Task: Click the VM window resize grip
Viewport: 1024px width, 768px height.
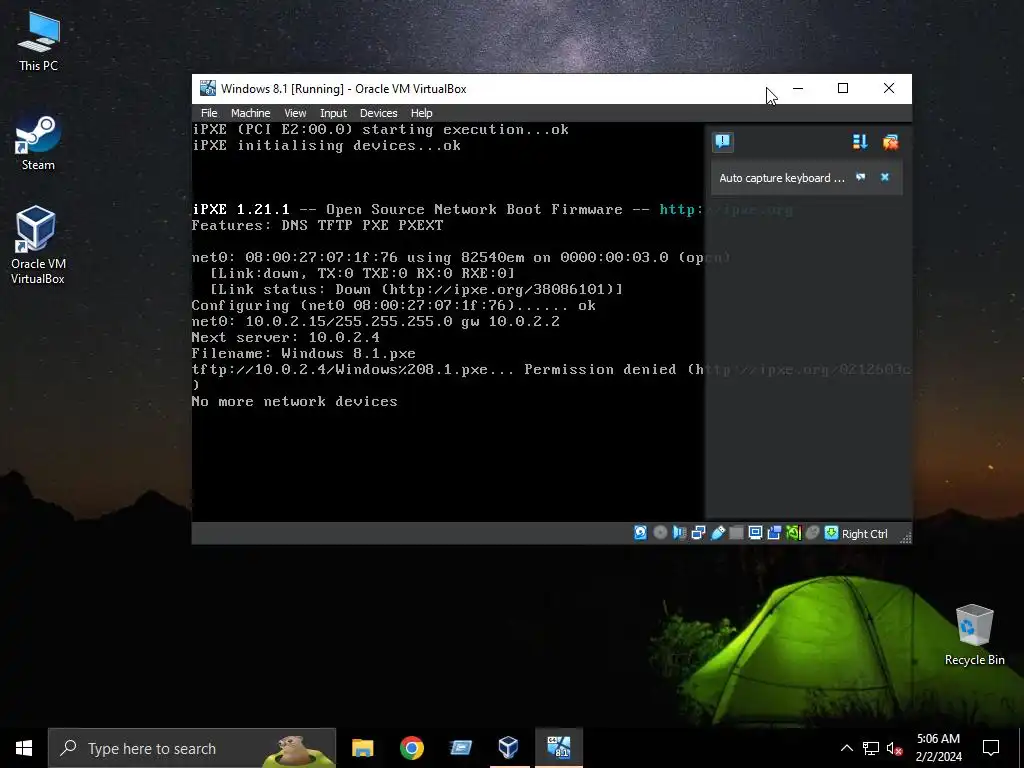Action: click(905, 537)
